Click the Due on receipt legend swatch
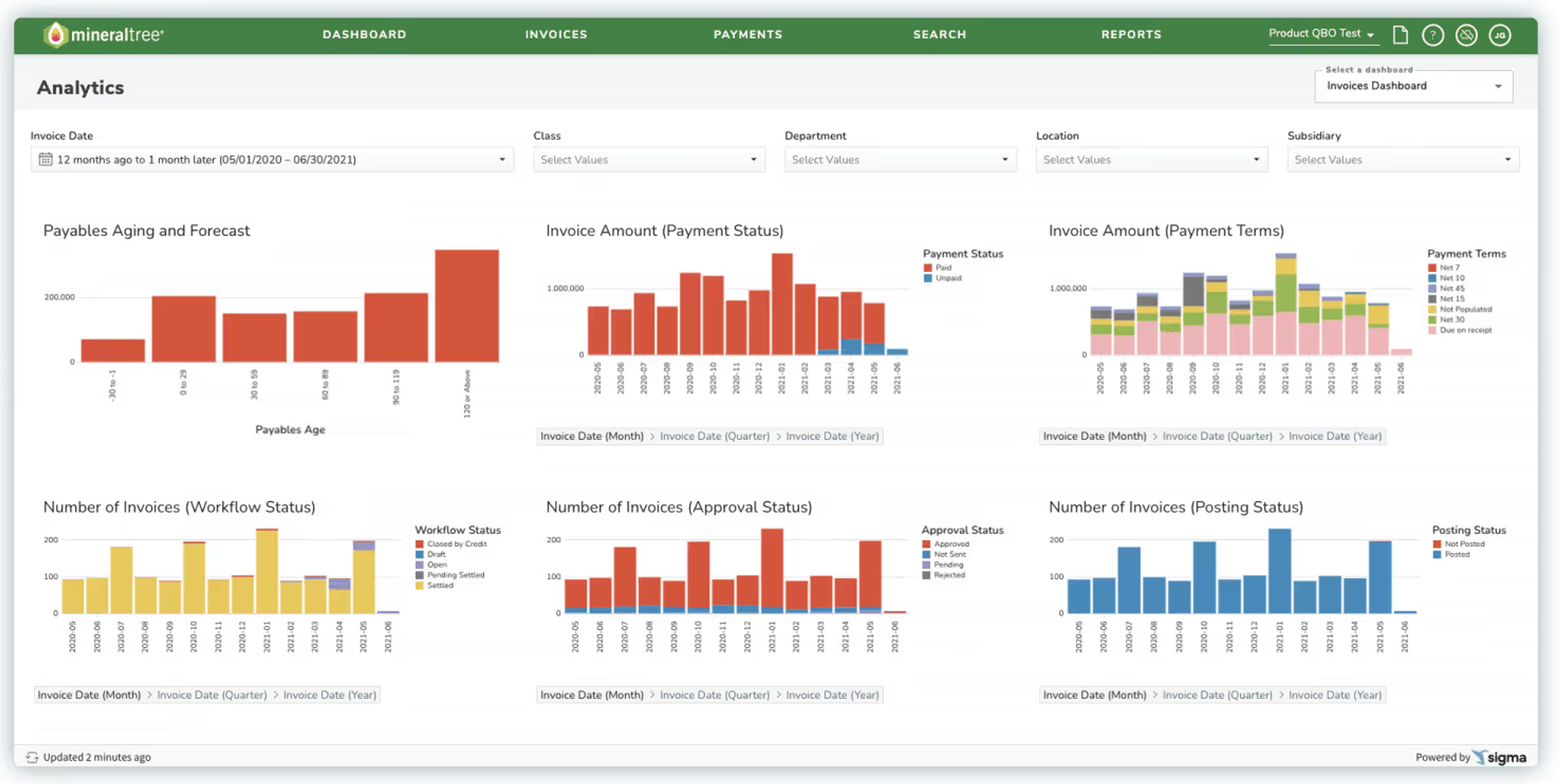The width and height of the screenshot is (1560, 784). 1432,331
